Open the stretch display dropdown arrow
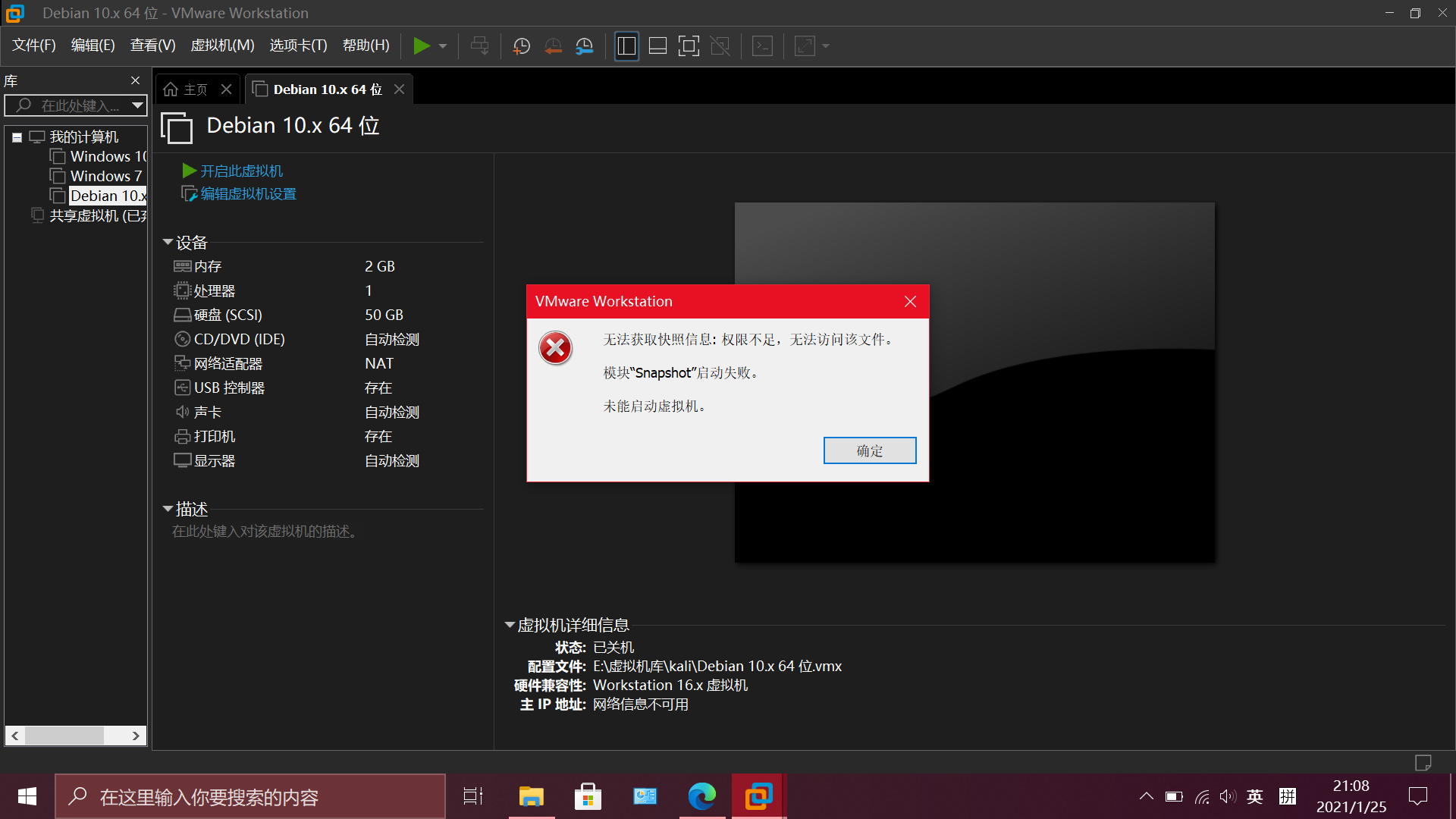Viewport: 1456px width, 819px height. point(826,46)
